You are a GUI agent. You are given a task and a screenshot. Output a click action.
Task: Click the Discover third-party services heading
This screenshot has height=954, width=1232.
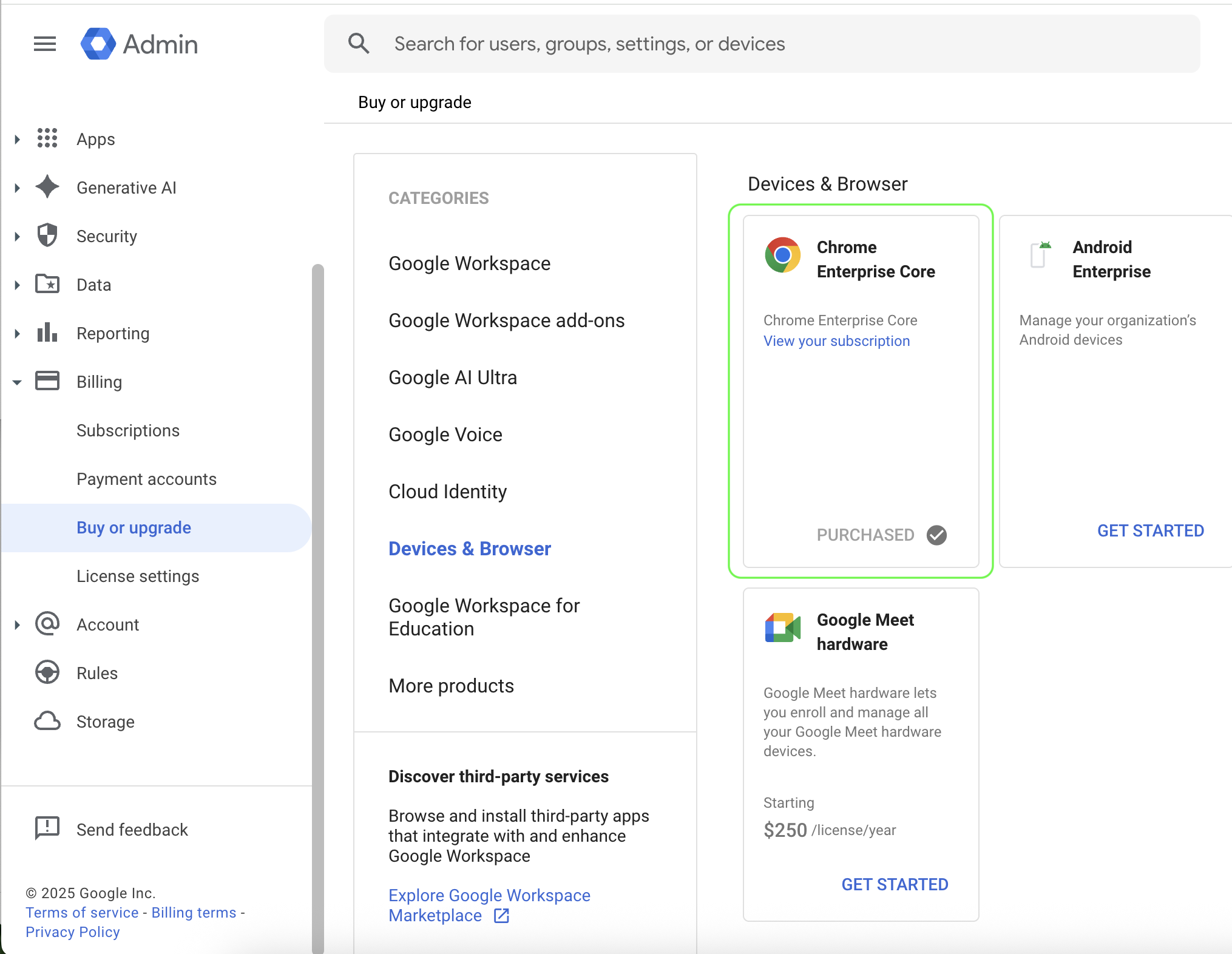(x=498, y=776)
